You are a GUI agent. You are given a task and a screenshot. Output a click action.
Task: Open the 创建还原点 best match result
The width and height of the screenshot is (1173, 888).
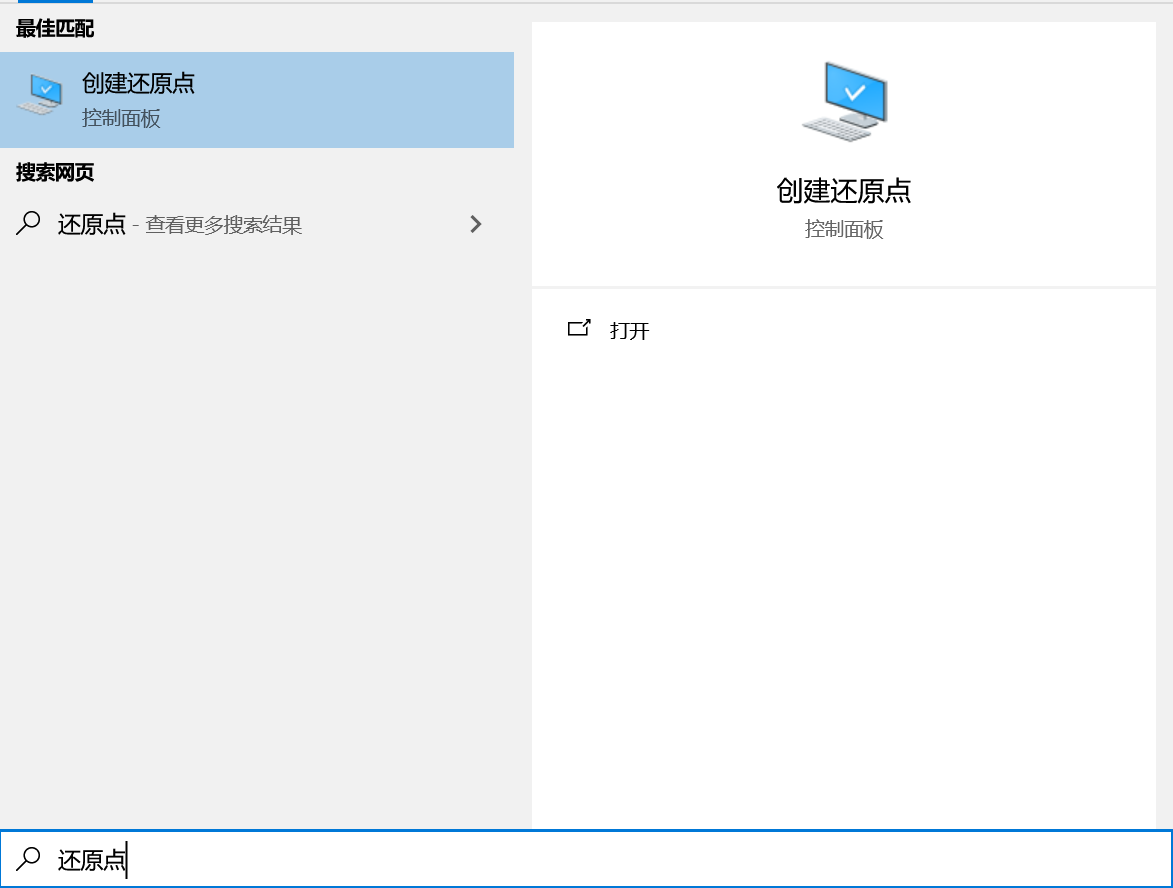click(257, 99)
